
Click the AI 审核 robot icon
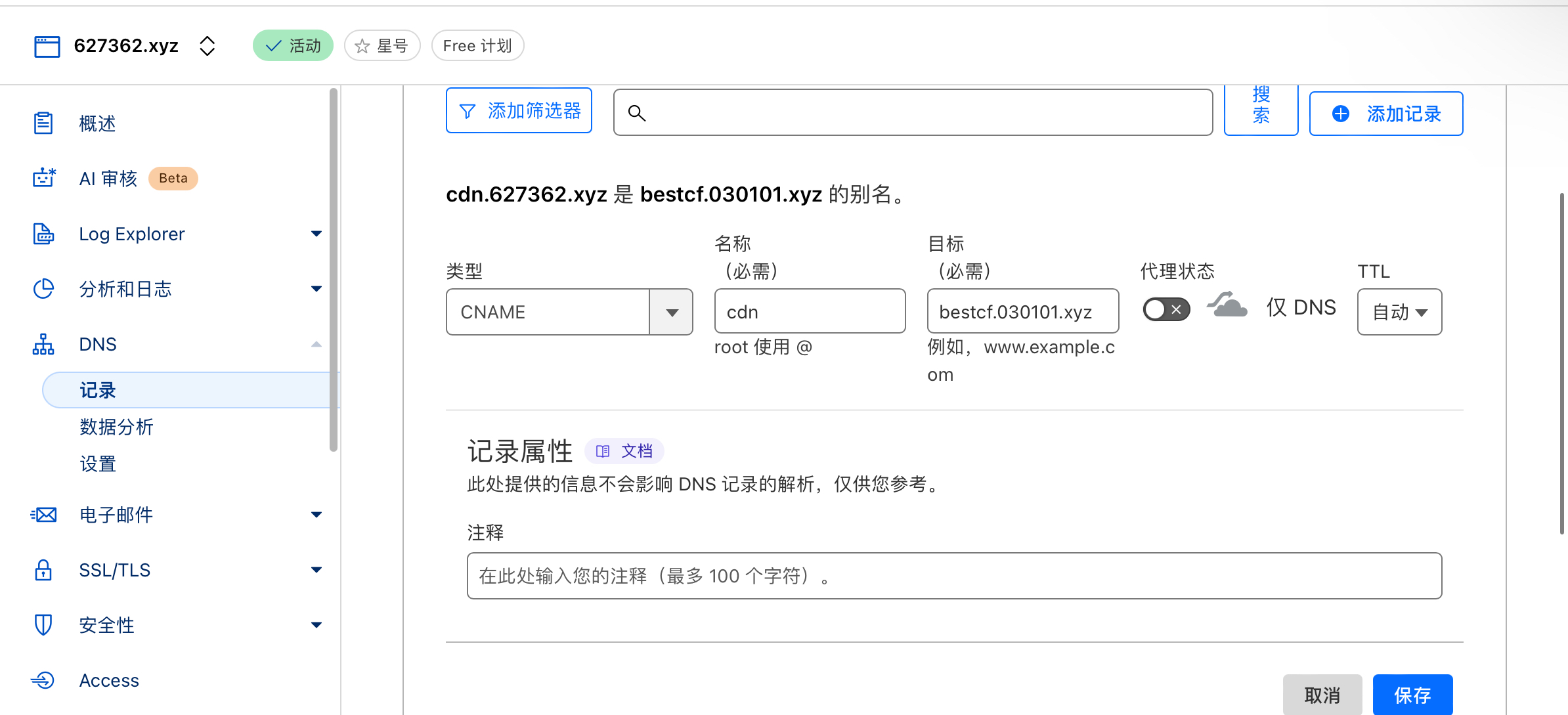[x=44, y=178]
